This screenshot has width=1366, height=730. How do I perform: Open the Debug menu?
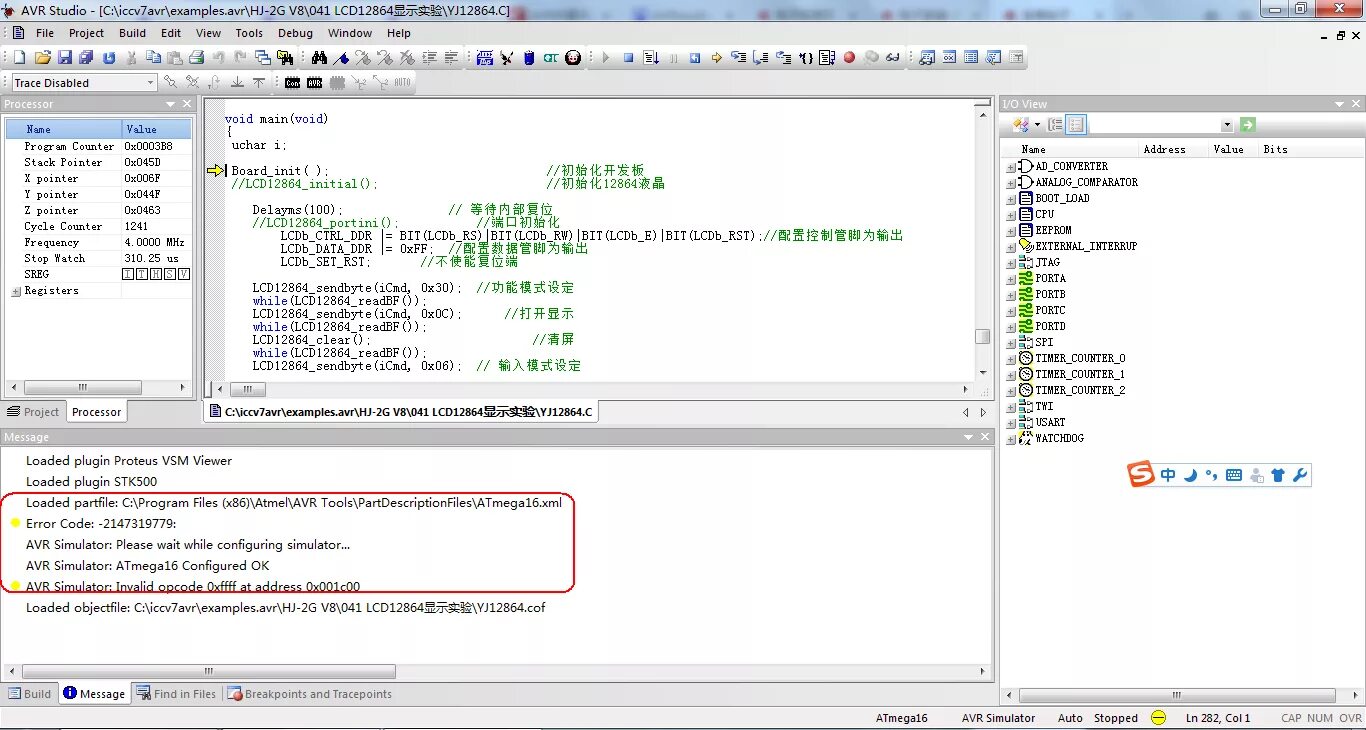[295, 33]
